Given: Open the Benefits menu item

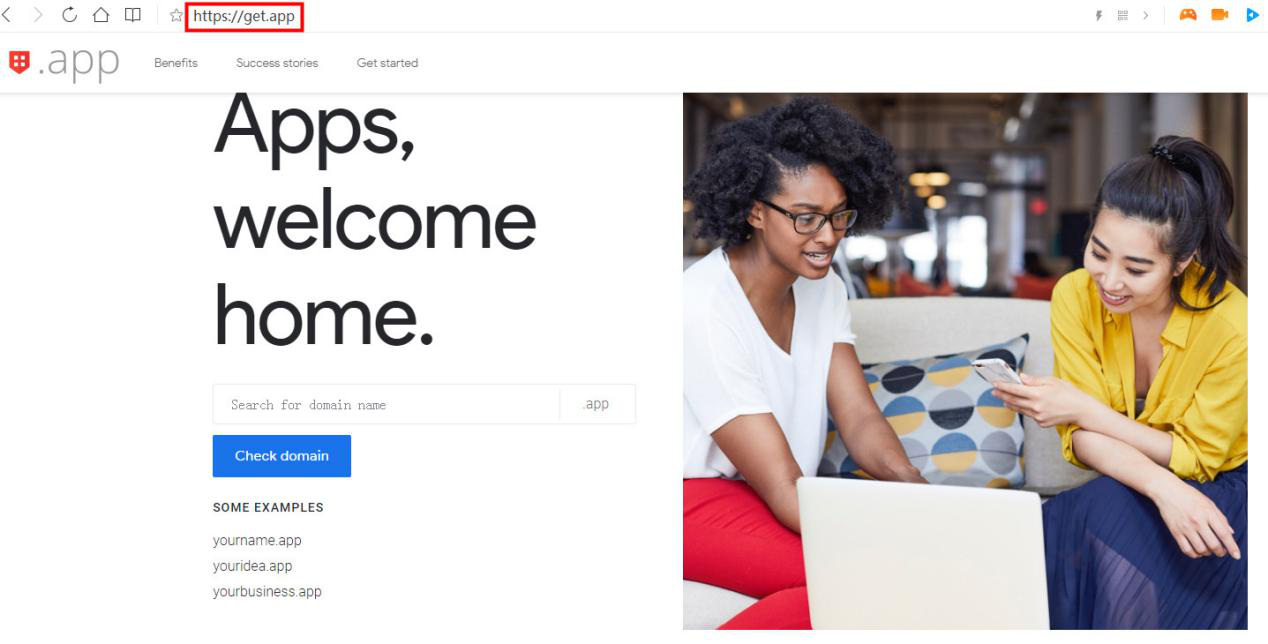Looking at the screenshot, I should pos(176,63).
